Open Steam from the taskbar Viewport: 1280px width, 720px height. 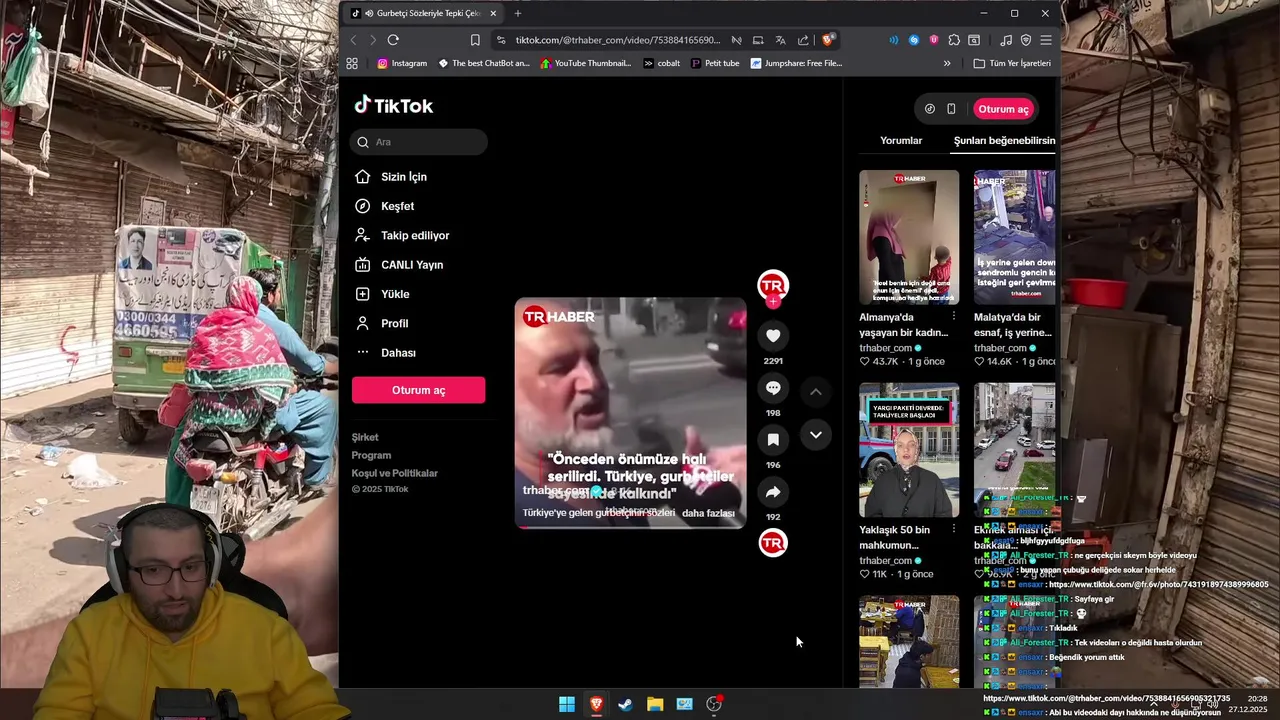click(625, 704)
